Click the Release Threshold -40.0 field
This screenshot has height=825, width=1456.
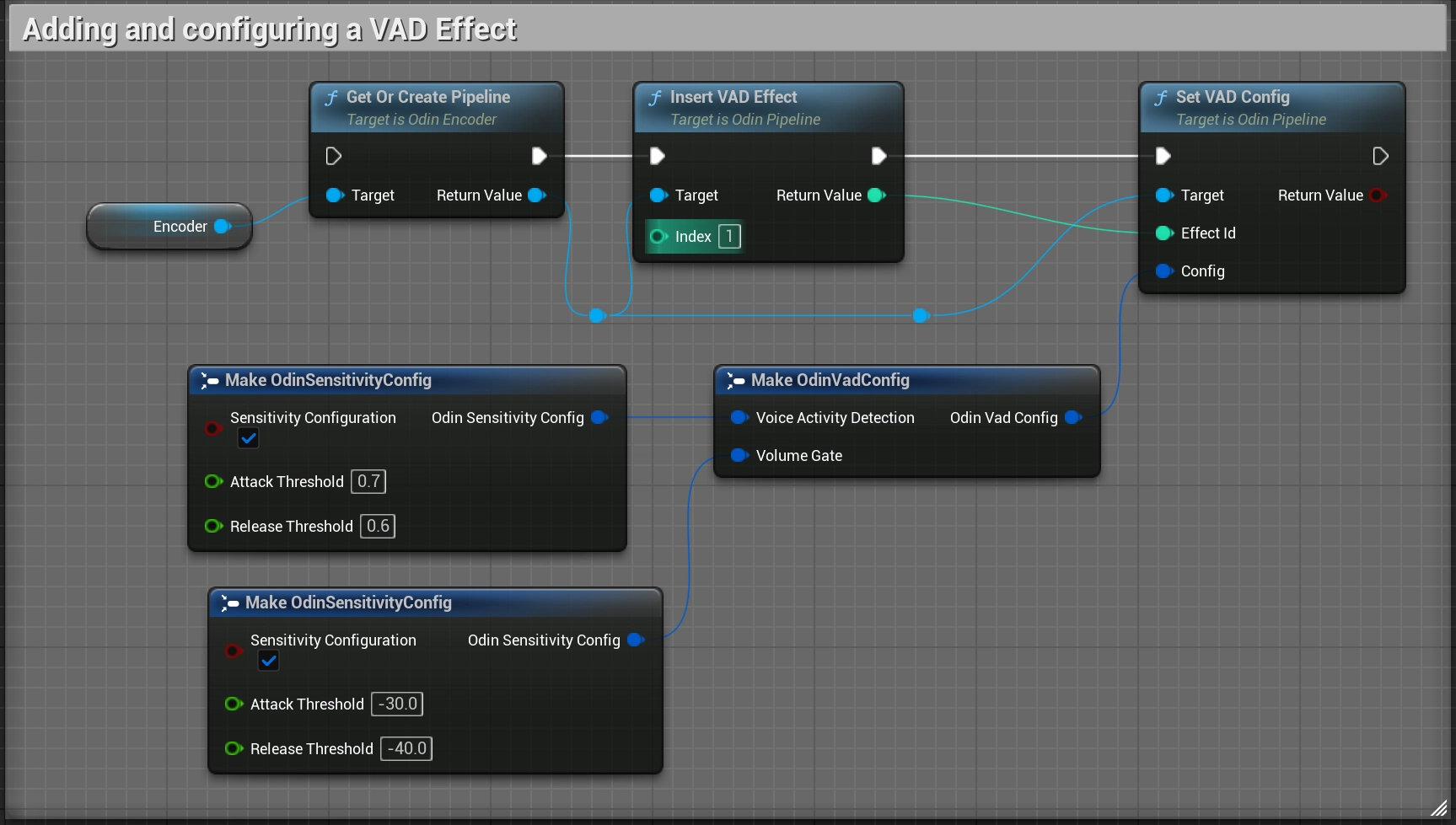click(x=406, y=748)
